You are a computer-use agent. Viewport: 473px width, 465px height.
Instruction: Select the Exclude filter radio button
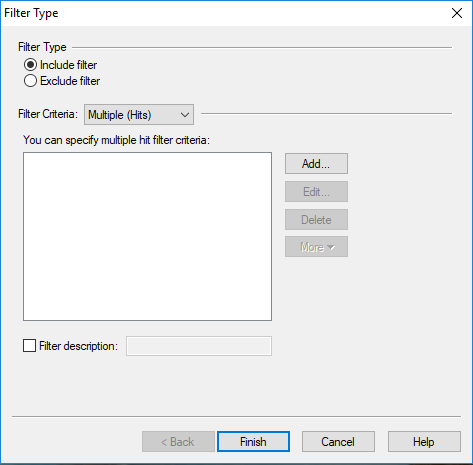[30, 81]
